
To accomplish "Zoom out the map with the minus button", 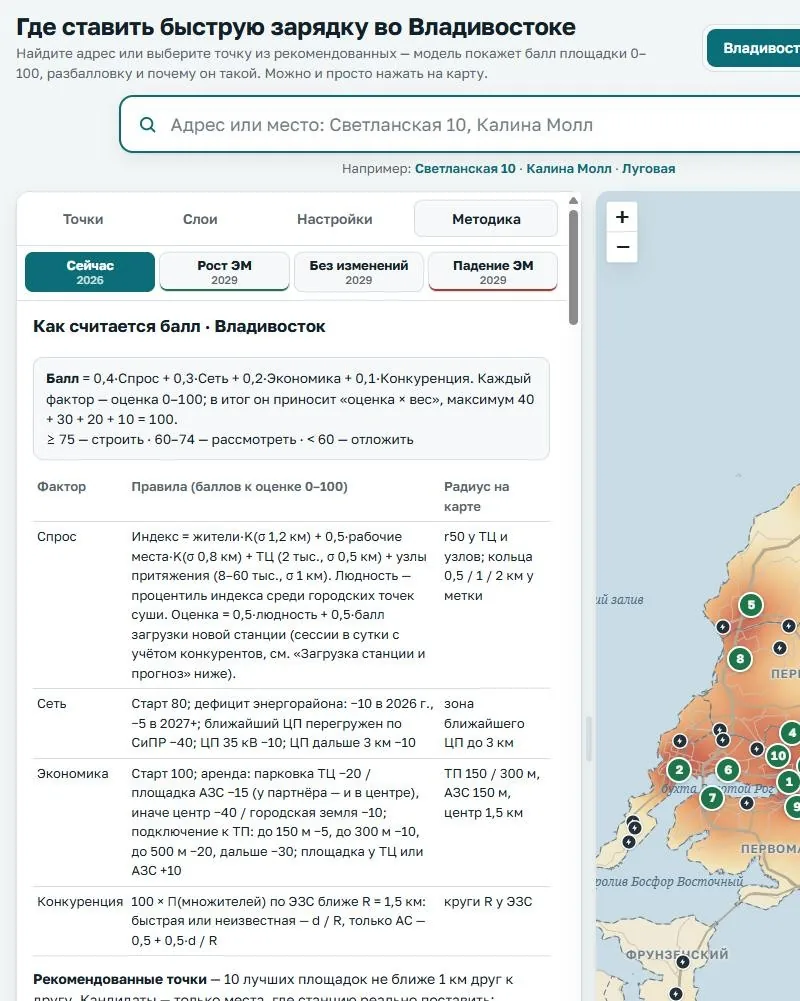I will coord(623,247).
